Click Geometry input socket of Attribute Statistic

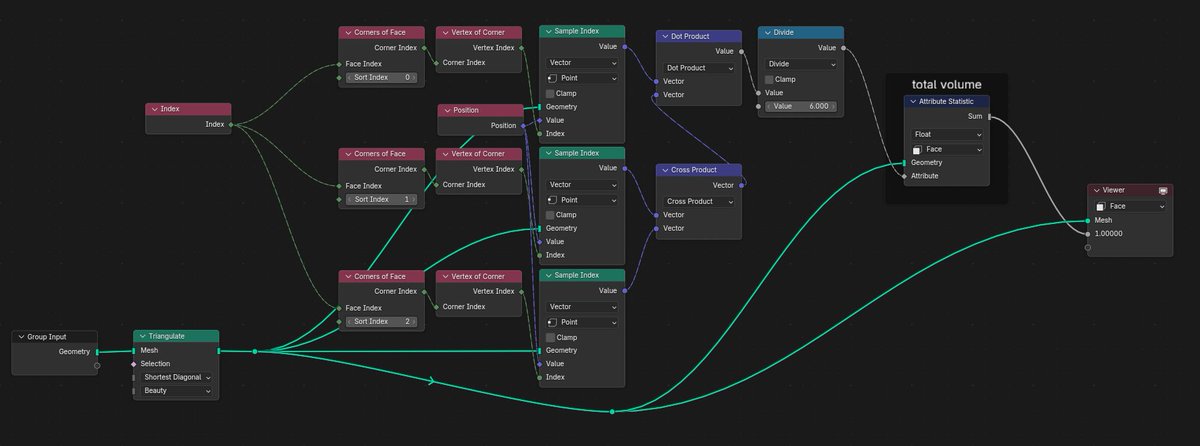point(904,162)
